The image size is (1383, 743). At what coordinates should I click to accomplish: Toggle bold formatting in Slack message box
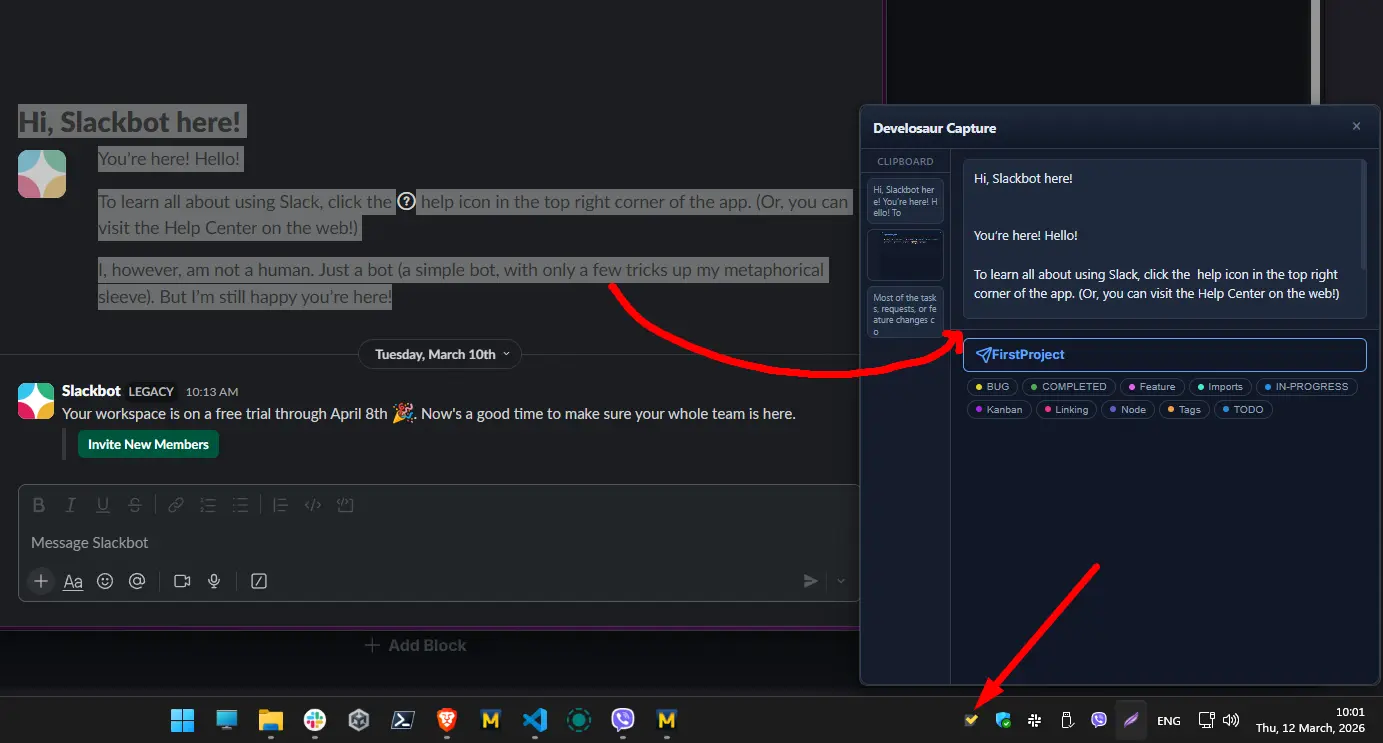tap(39, 505)
